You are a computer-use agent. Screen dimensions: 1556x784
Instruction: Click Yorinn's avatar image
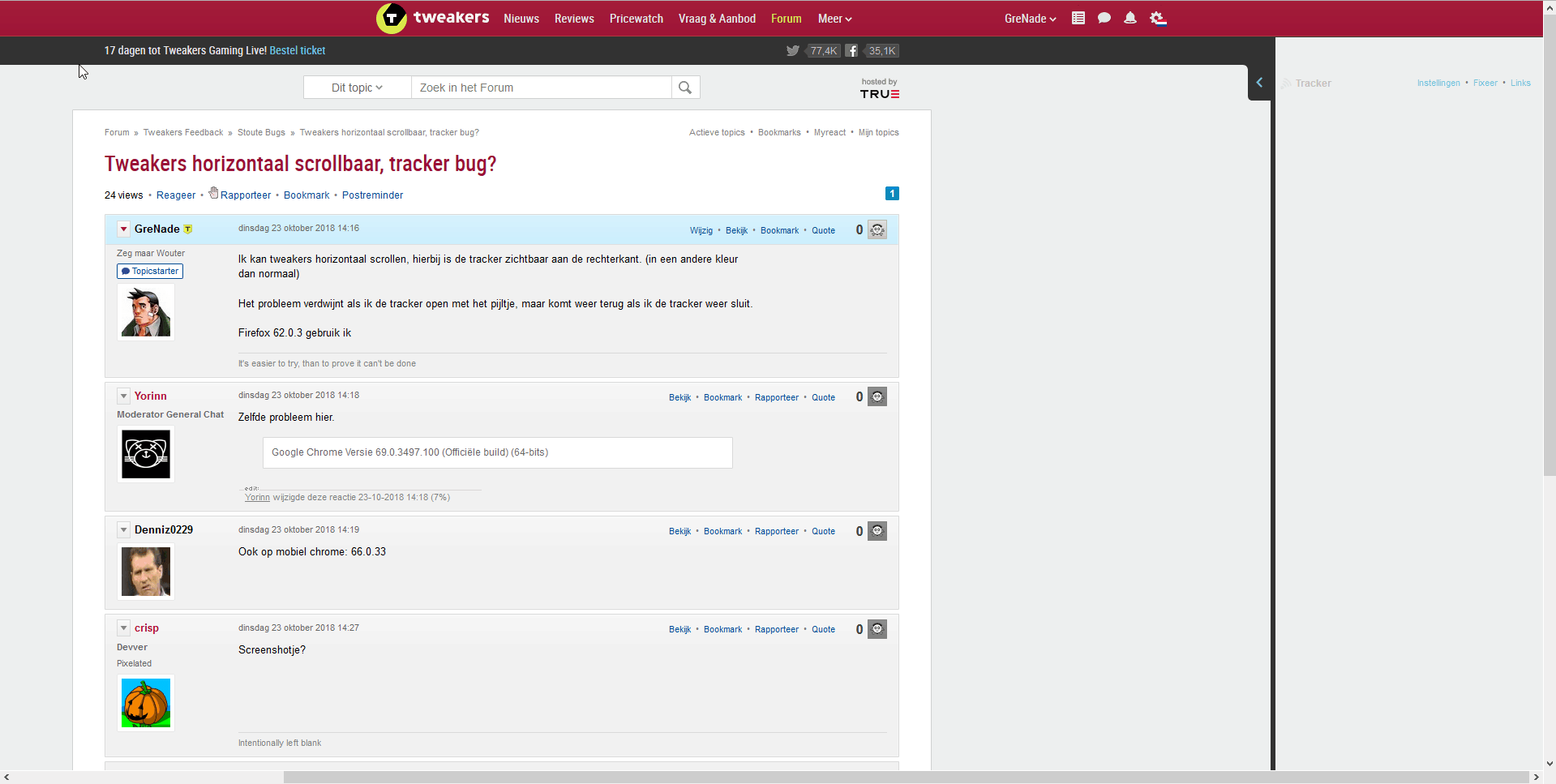pos(146,454)
